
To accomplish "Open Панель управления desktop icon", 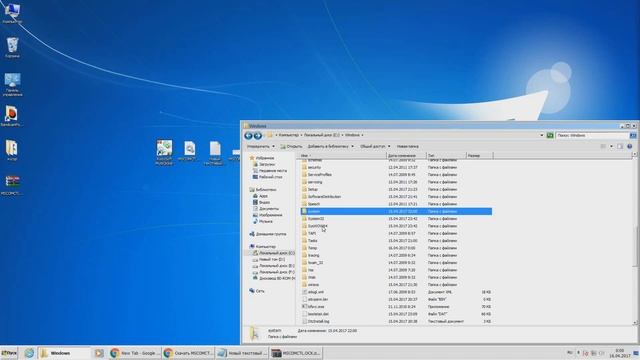I will pyautogui.click(x=12, y=84).
